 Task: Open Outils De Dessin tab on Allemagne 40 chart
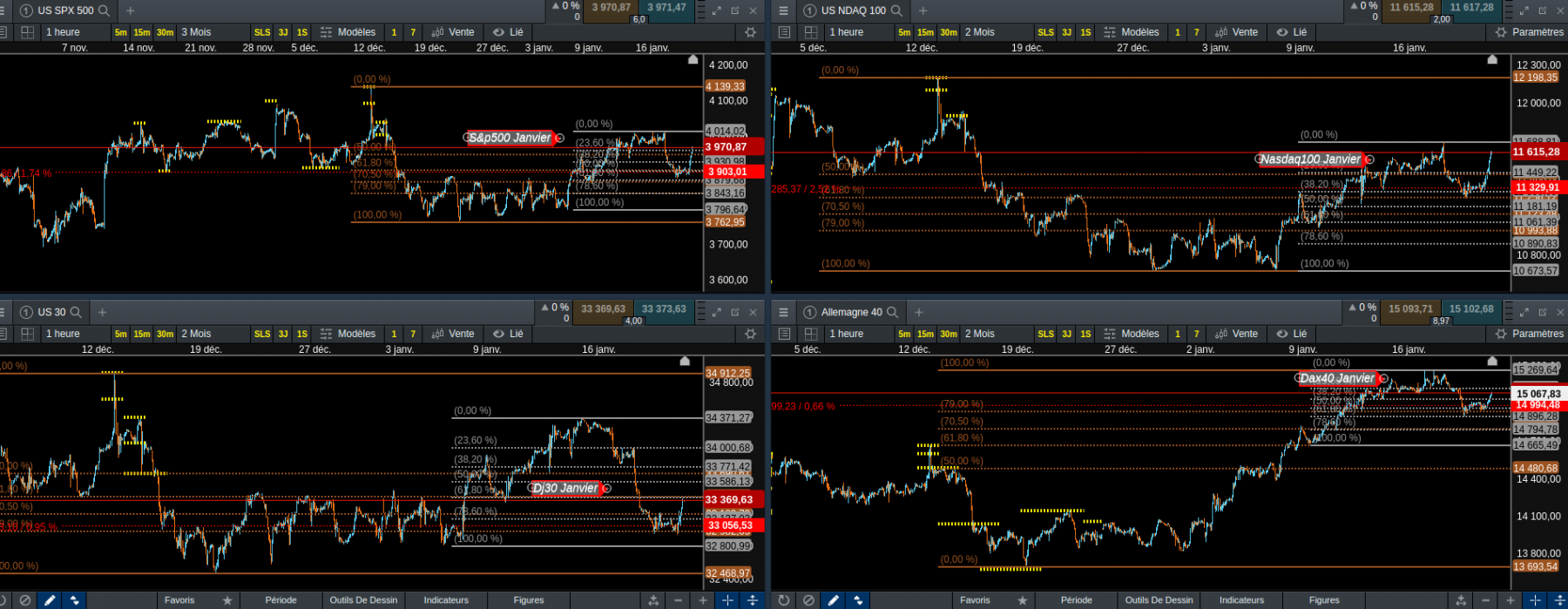click(x=1159, y=600)
